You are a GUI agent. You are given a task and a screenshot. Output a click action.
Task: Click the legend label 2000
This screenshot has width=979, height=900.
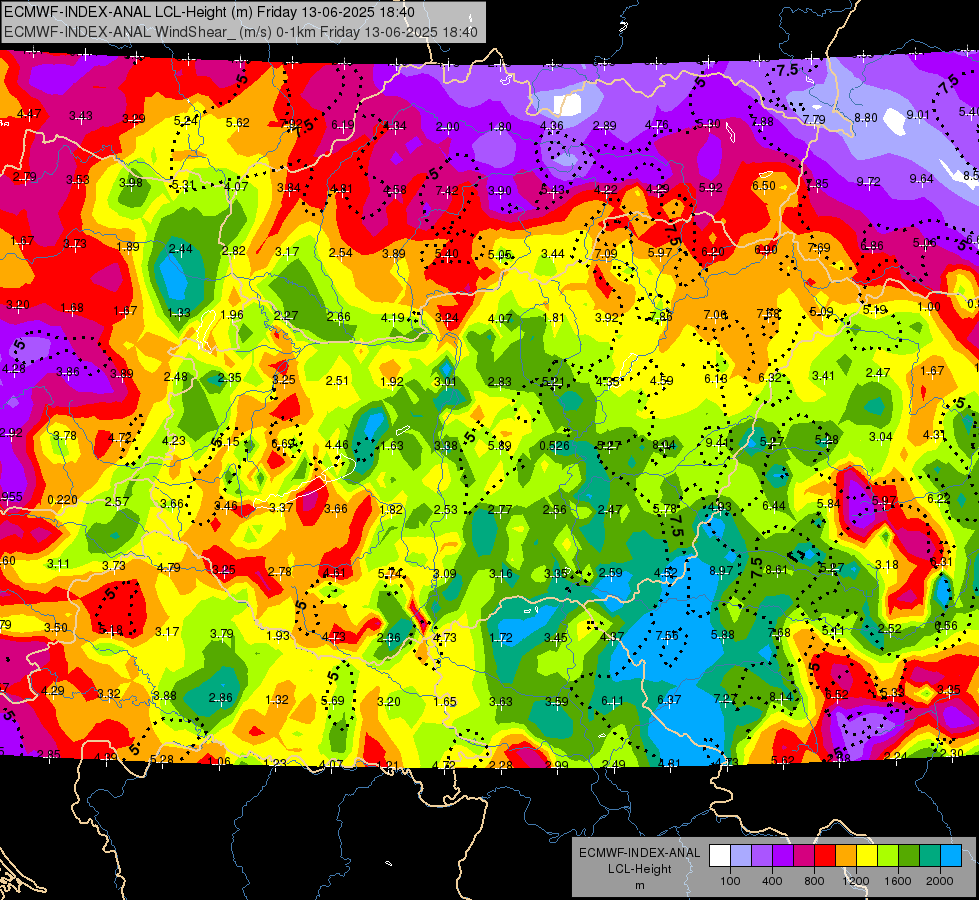click(x=940, y=881)
